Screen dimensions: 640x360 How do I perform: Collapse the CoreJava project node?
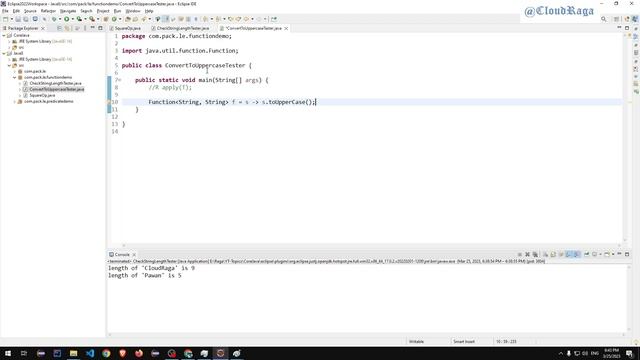click(4, 36)
